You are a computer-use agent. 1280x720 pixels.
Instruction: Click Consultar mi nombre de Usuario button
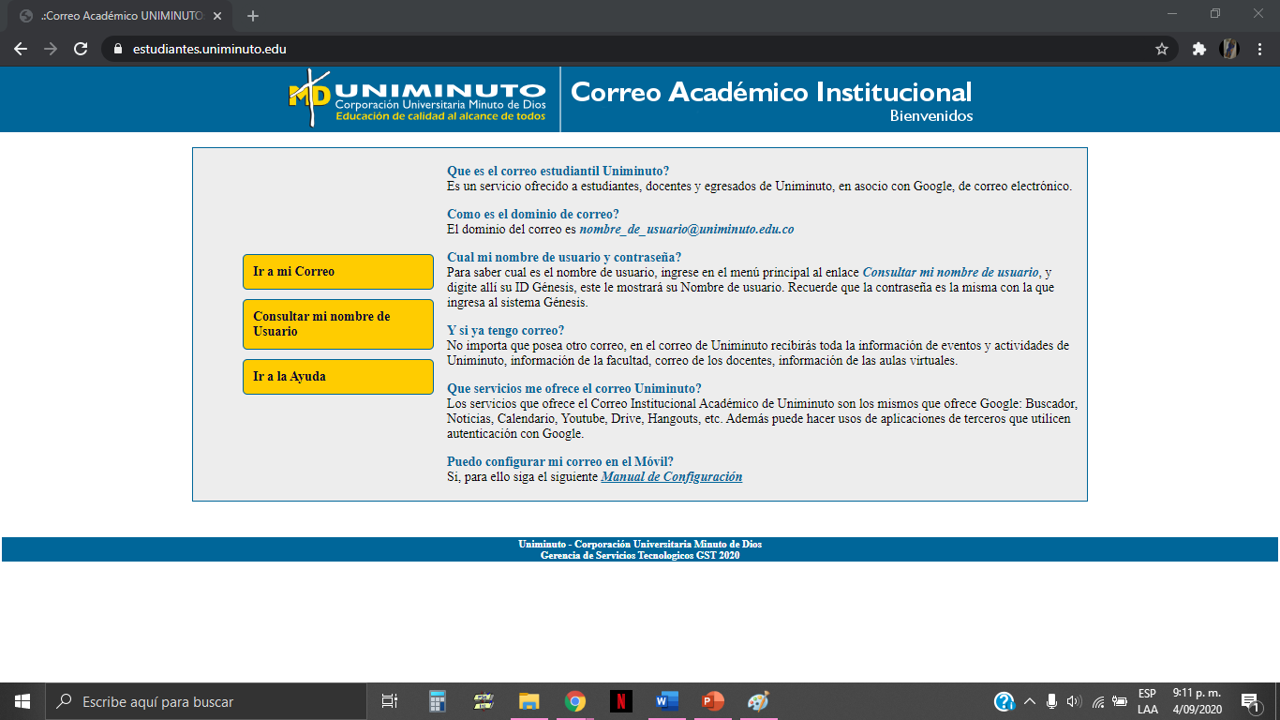point(338,324)
